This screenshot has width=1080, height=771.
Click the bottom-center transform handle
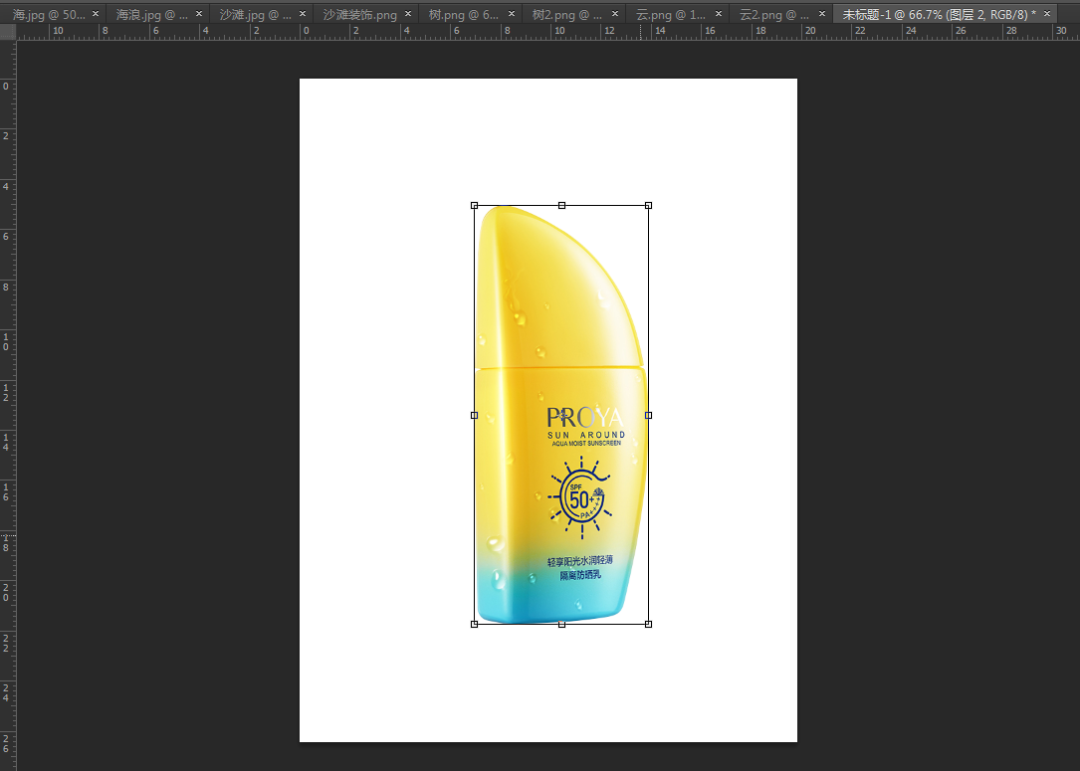(562, 624)
